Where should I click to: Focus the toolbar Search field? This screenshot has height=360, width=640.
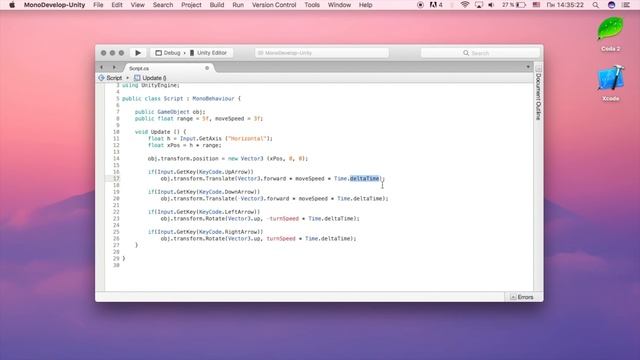pos(480,53)
